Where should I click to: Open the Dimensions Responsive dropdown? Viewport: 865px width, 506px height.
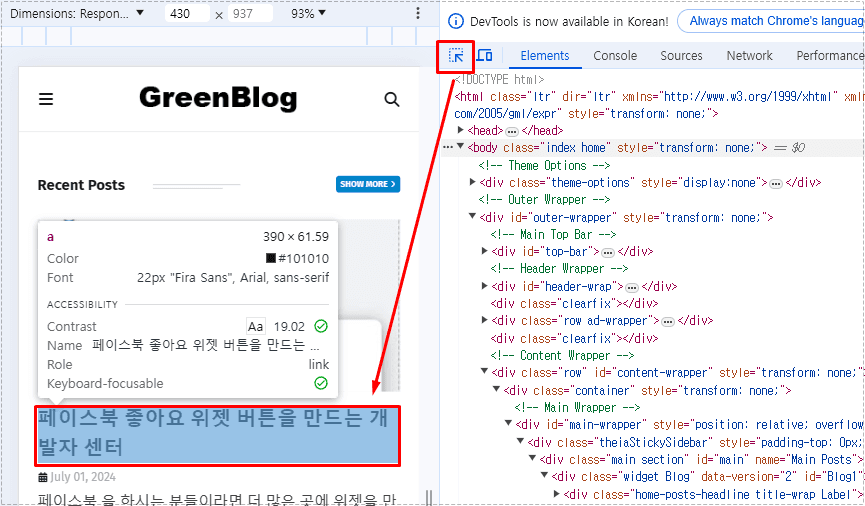coord(77,13)
